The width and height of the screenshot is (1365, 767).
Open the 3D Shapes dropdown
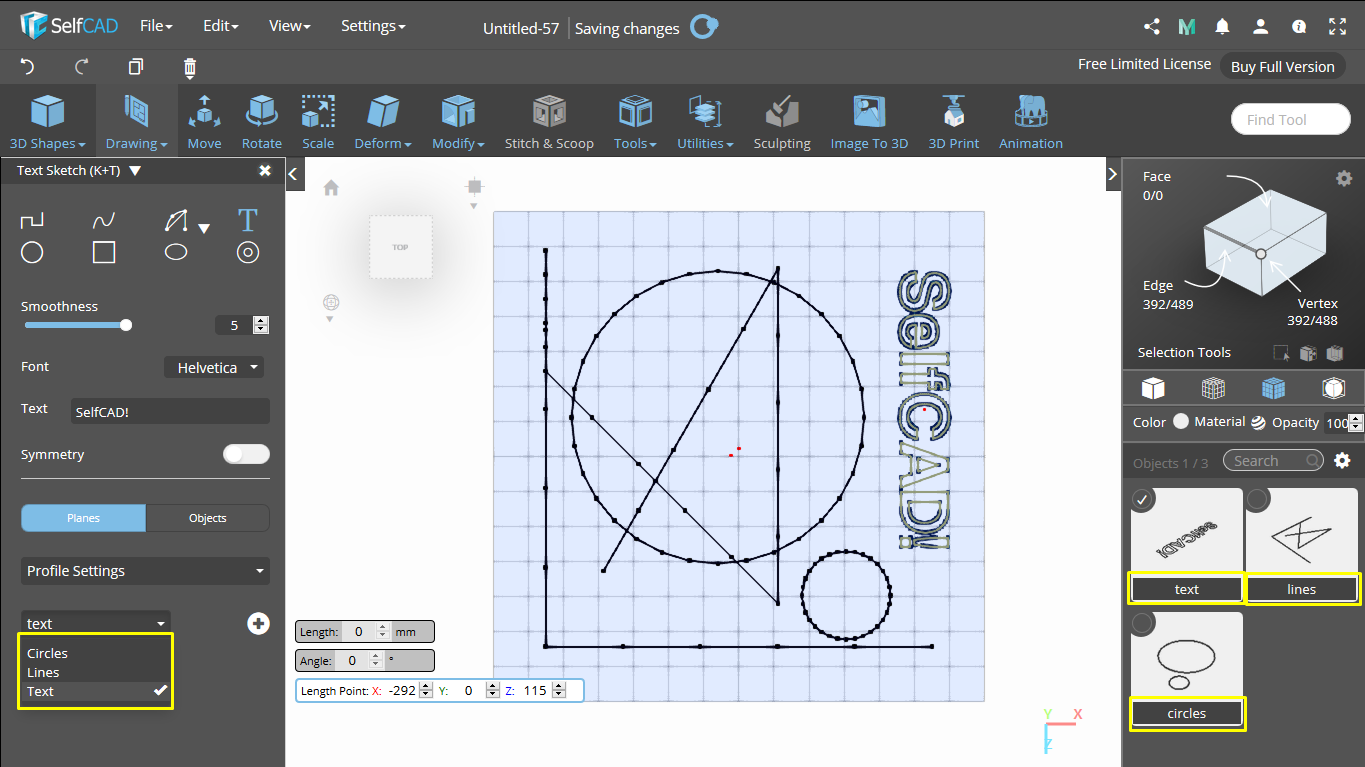click(x=47, y=123)
